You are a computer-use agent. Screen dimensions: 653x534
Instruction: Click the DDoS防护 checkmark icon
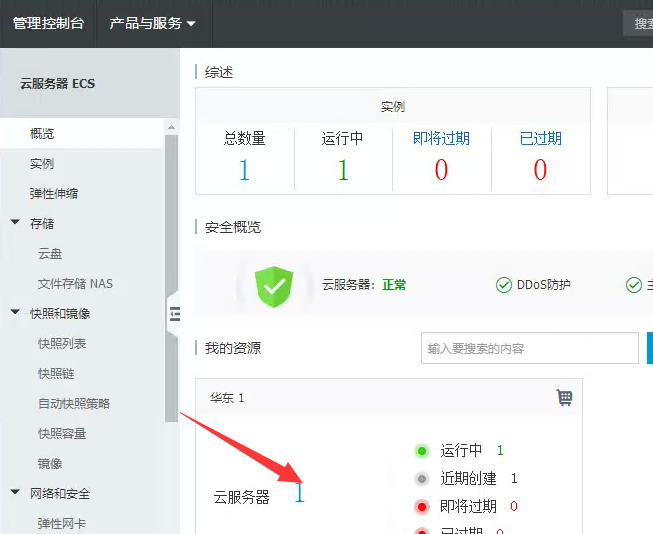pos(504,286)
